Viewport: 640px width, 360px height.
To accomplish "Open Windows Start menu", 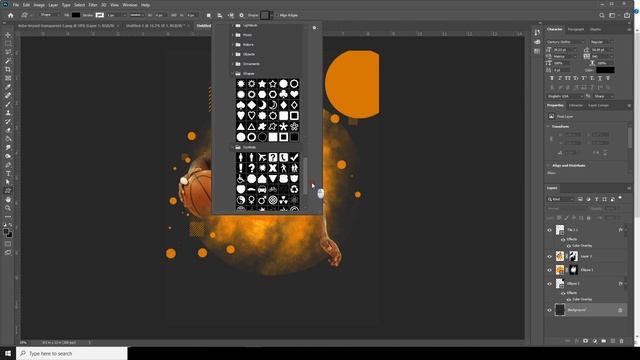I will [8, 353].
